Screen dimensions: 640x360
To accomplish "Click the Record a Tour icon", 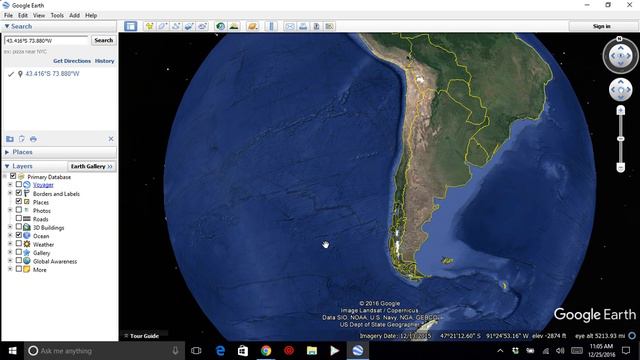I will 202,26.
